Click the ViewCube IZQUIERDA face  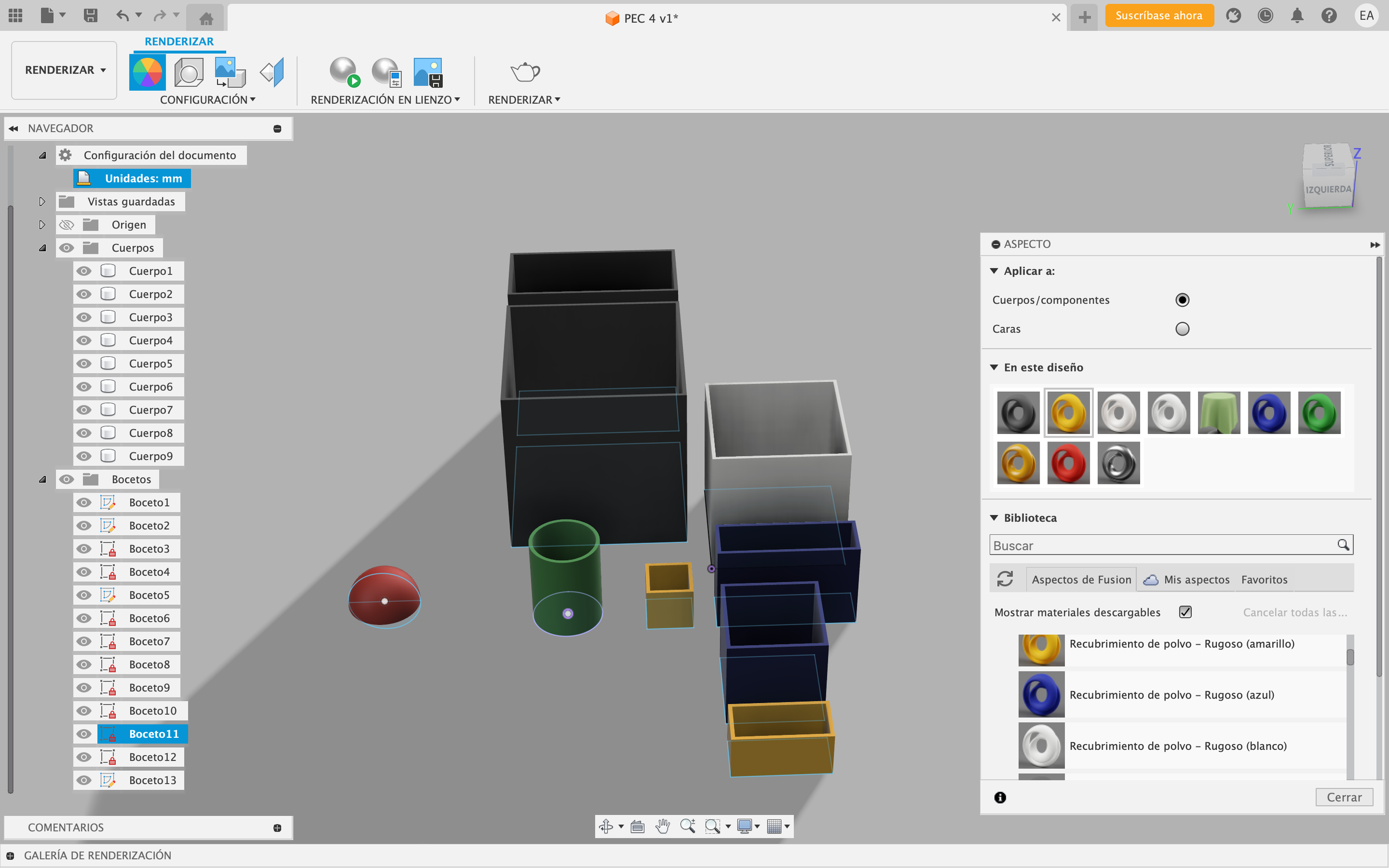(x=1328, y=189)
